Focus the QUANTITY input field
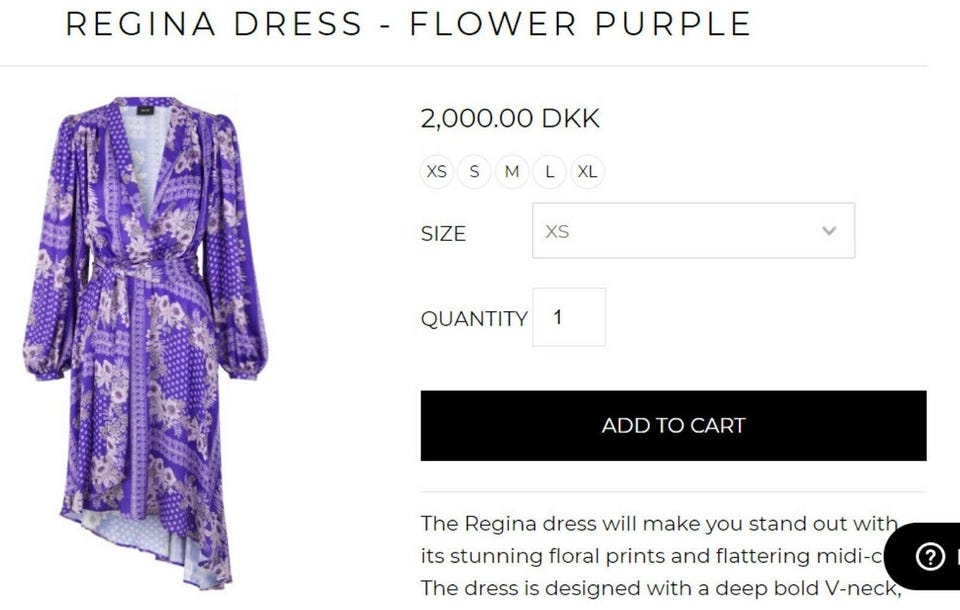The width and height of the screenshot is (960, 610). [568, 317]
